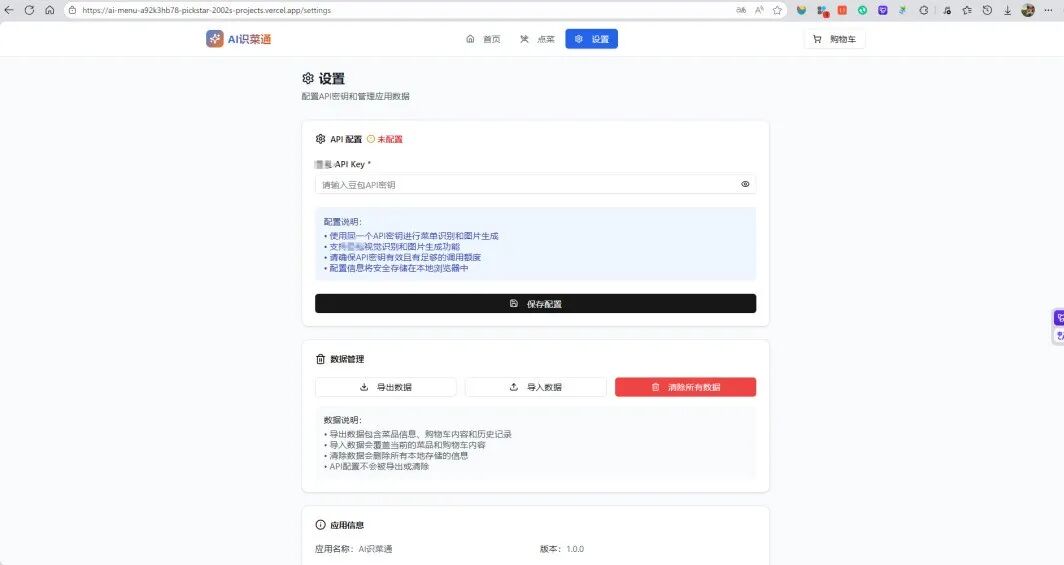The width and height of the screenshot is (1064, 565).
Task: Open the 购物车 cart button
Action: tap(835, 39)
